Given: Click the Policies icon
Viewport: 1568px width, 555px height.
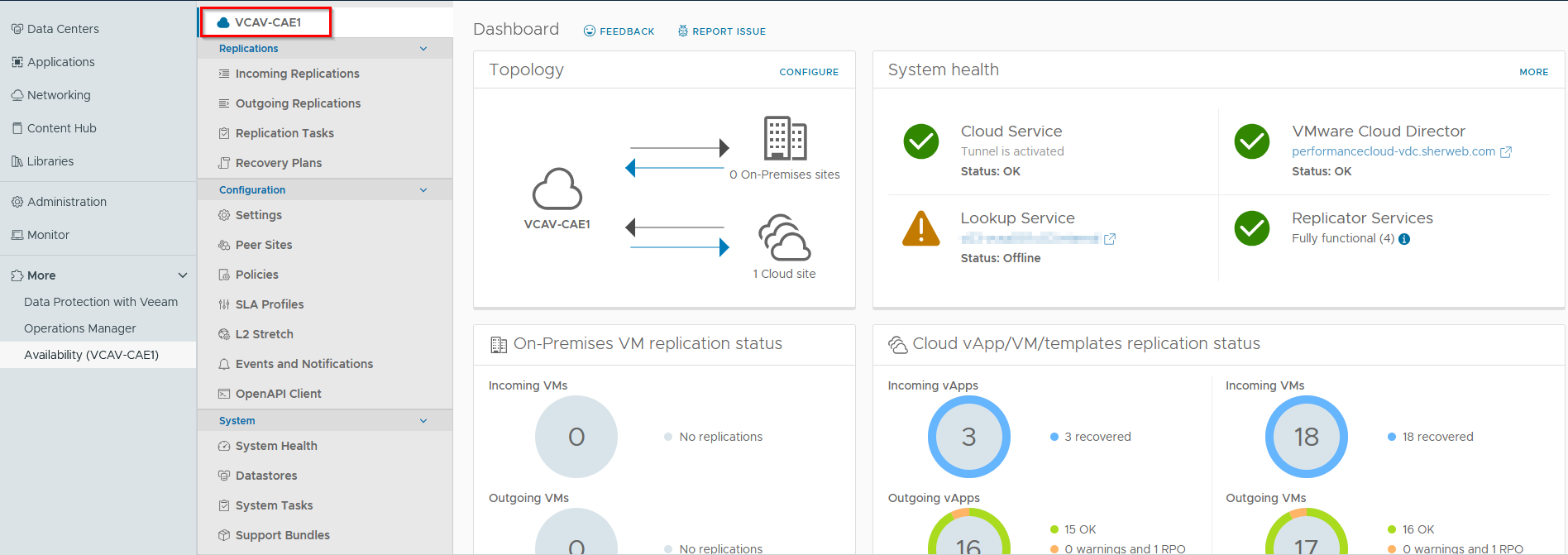Looking at the screenshot, I should [x=224, y=275].
